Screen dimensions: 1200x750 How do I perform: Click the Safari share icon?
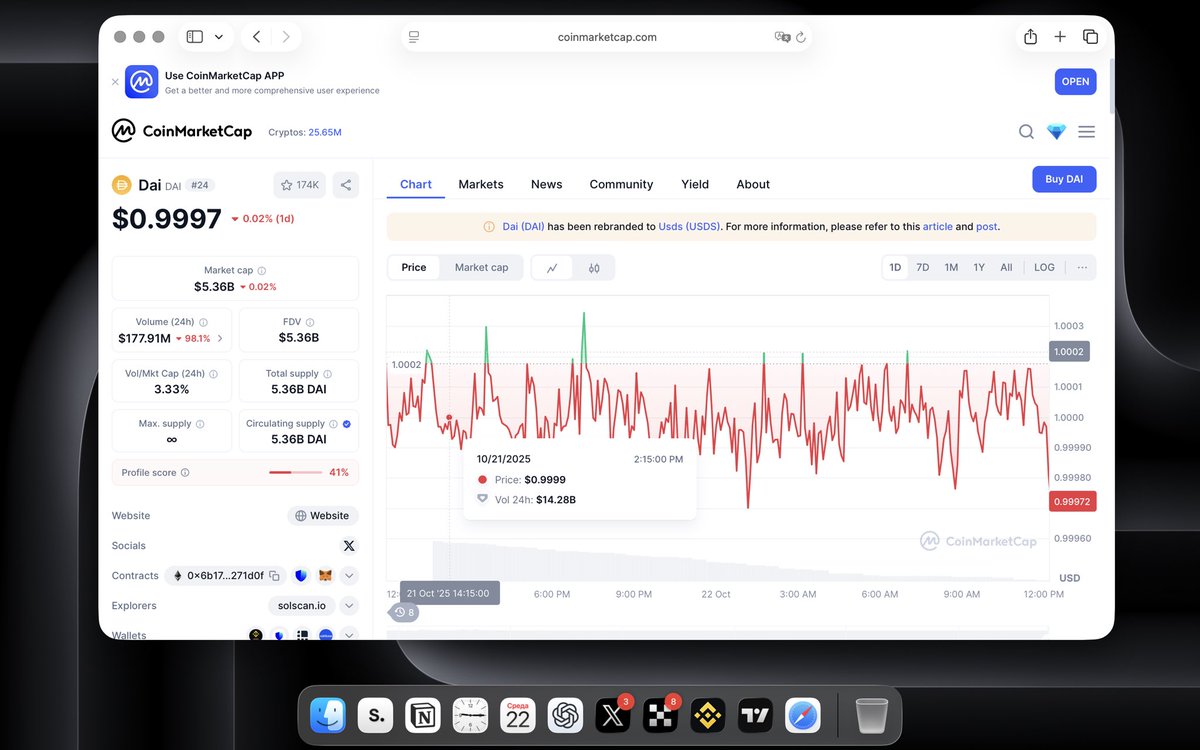click(1030, 37)
